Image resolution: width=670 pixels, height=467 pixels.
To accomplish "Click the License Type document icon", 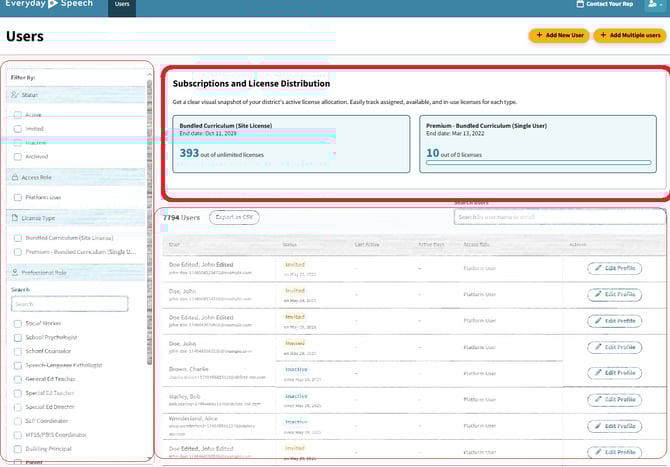I will 15,218.
